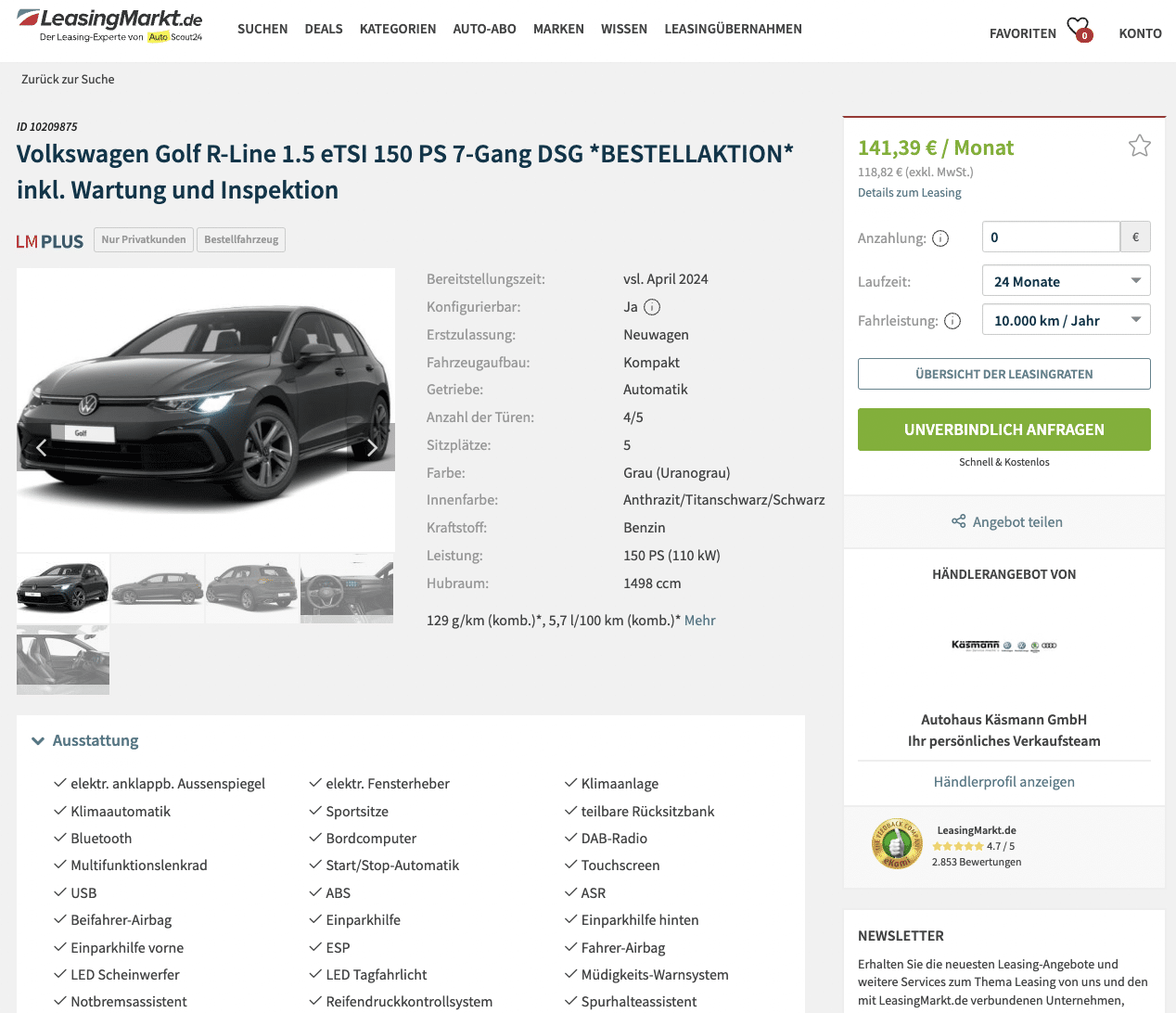Click the 4.7 / 5 rating text

coord(1001,846)
